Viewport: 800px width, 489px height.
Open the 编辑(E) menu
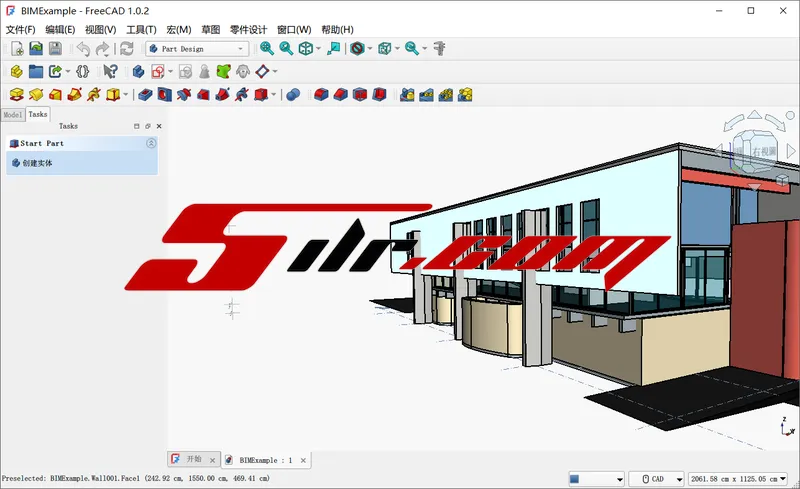[x=60, y=30]
